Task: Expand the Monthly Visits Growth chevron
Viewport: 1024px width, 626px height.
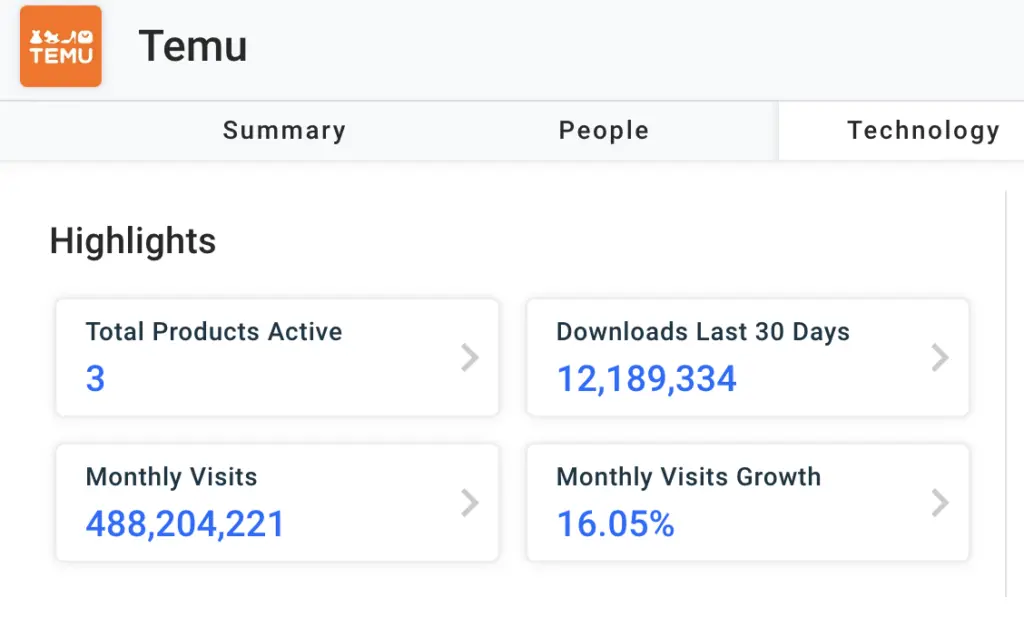Action: coord(939,502)
